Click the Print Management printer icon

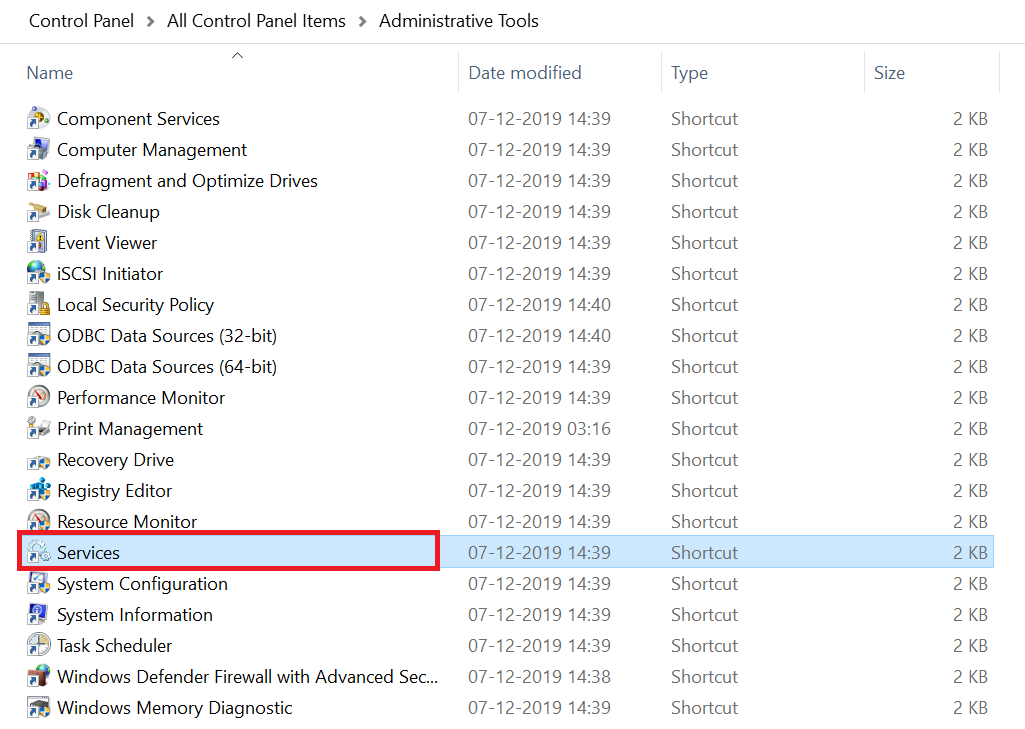click(39, 429)
